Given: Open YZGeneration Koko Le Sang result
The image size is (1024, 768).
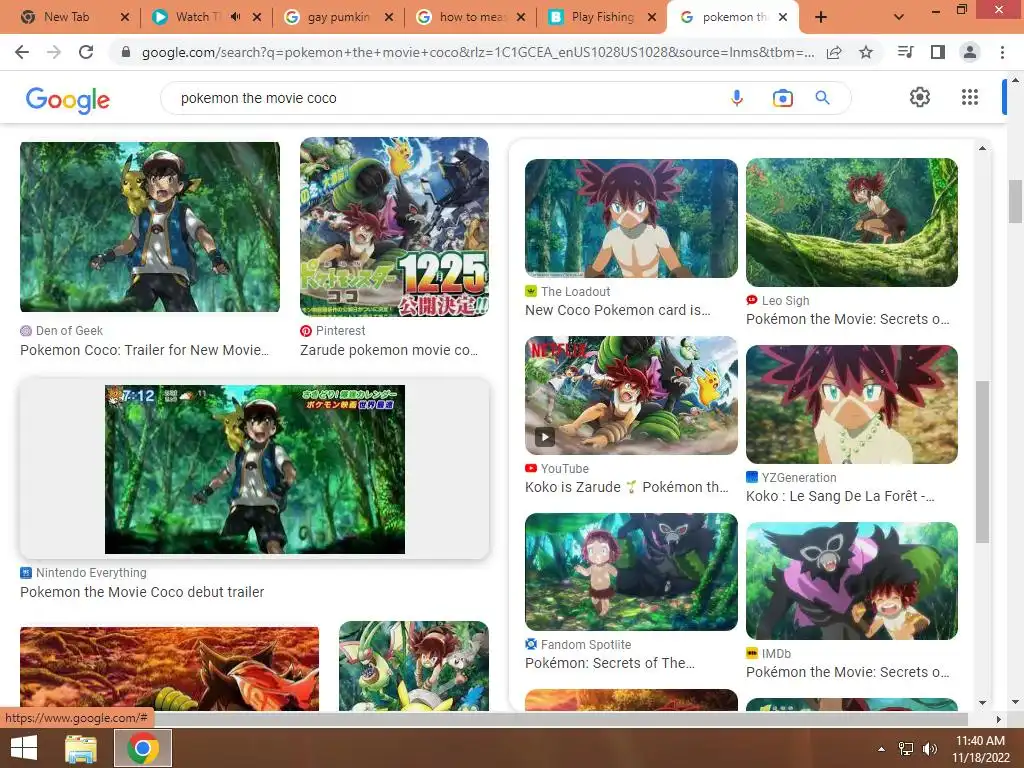Looking at the screenshot, I should pos(840,496).
